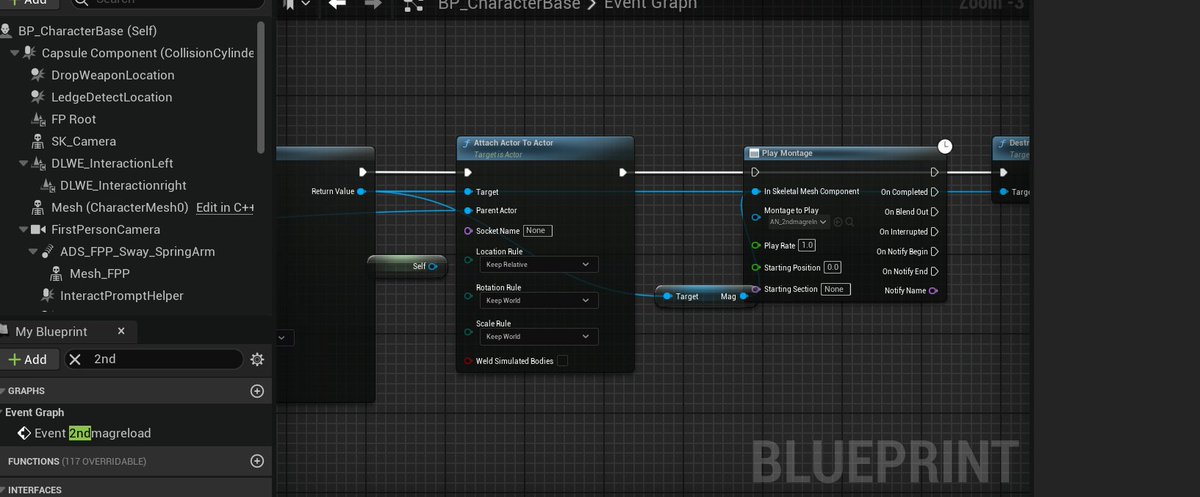Image resolution: width=1200 pixels, height=497 pixels.
Task: Click the Starting Position value field
Action: [x=833, y=267]
